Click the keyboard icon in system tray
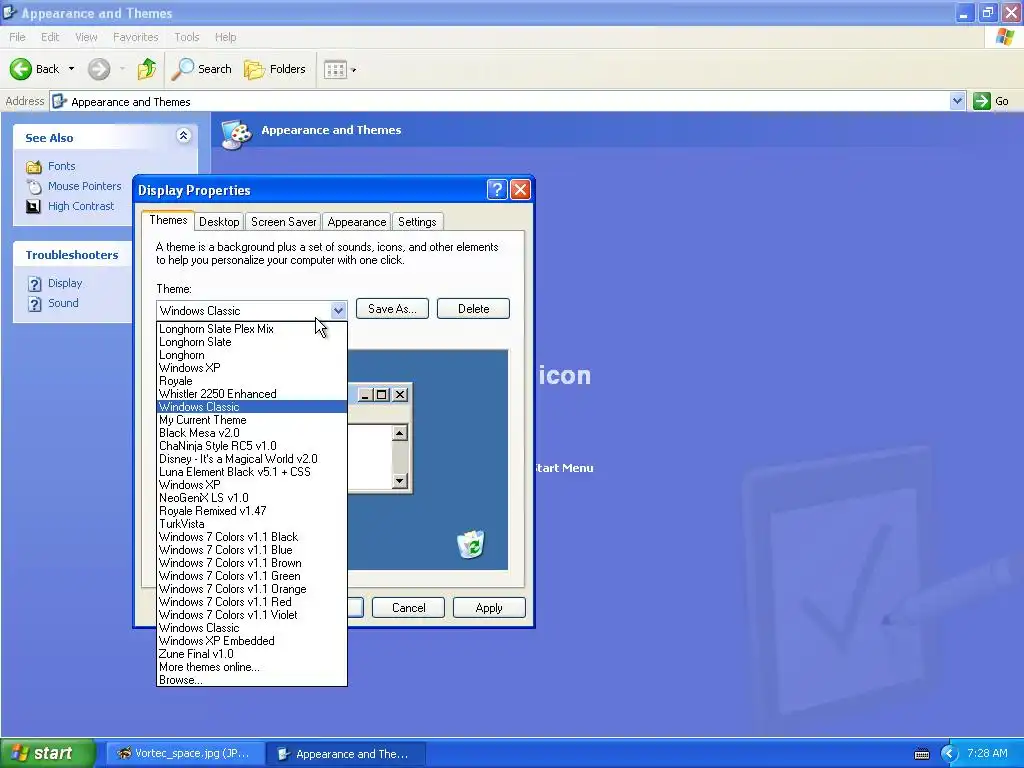 click(921, 754)
